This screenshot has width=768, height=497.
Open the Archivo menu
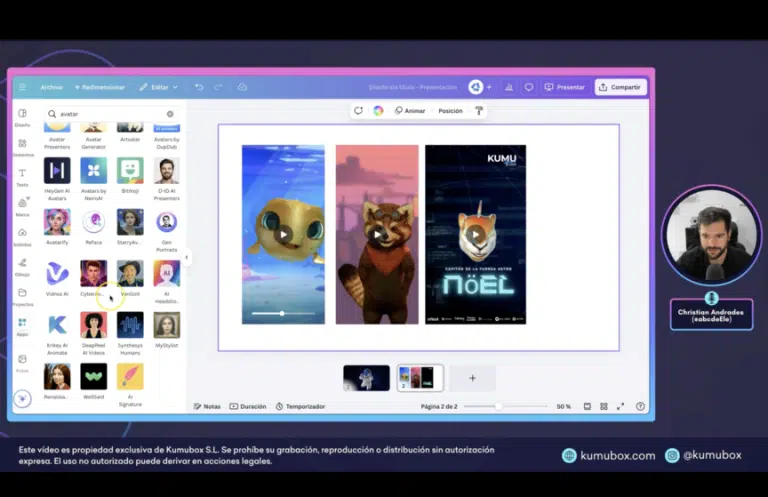pyautogui.click(x=51, y=87)
